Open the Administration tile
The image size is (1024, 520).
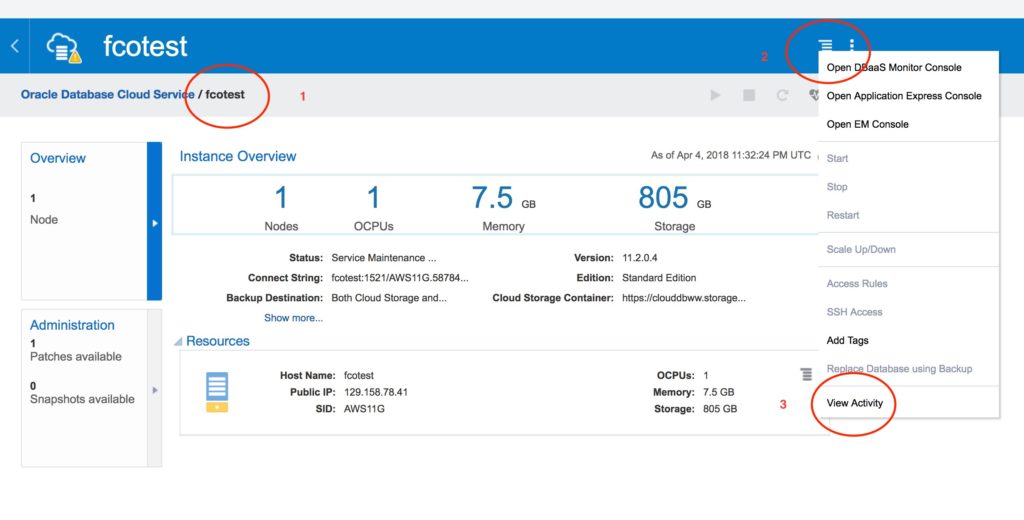[72, 325]
